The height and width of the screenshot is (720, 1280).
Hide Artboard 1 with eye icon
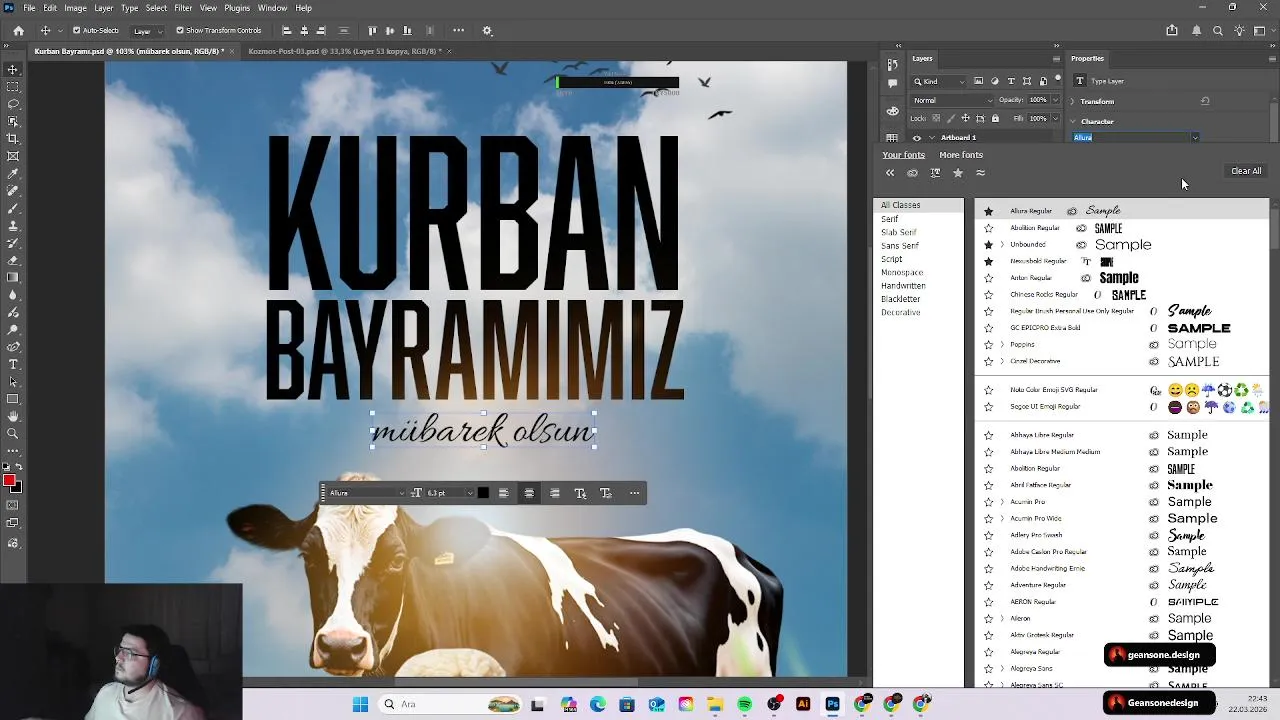click(x=917, y=138)
